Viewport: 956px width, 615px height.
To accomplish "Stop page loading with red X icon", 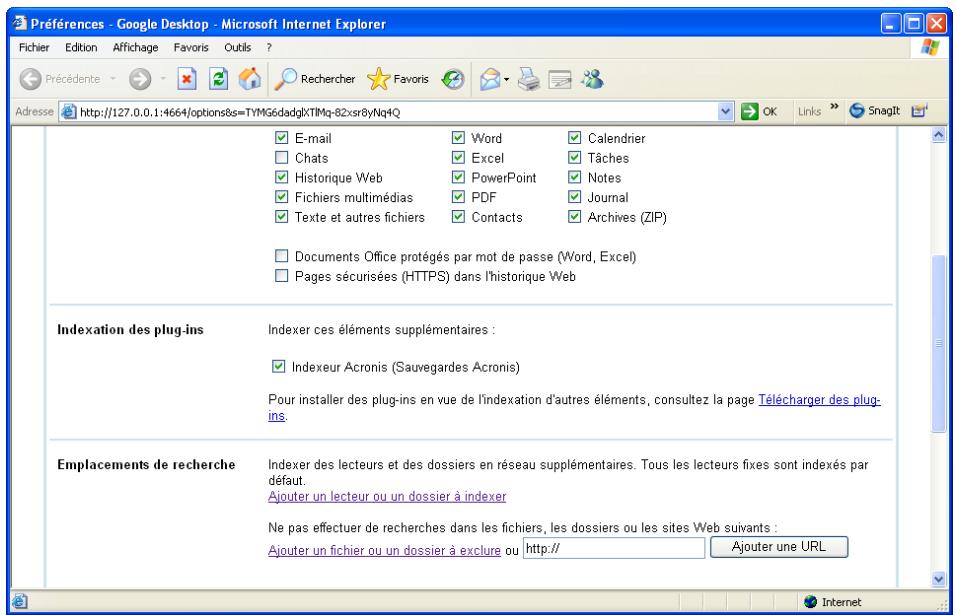I will click(187, 79).
